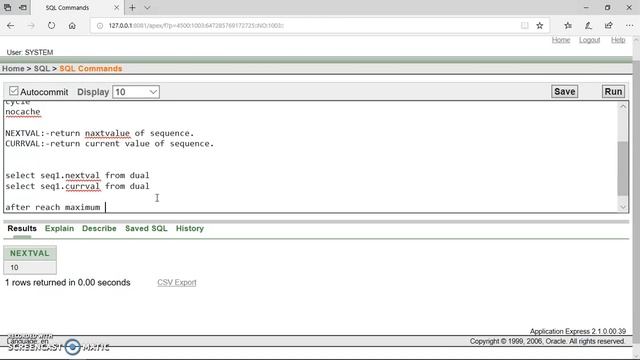Go to SQL in breadcrumb
This screenshot has width=640, height=360.
pos(42,69)
